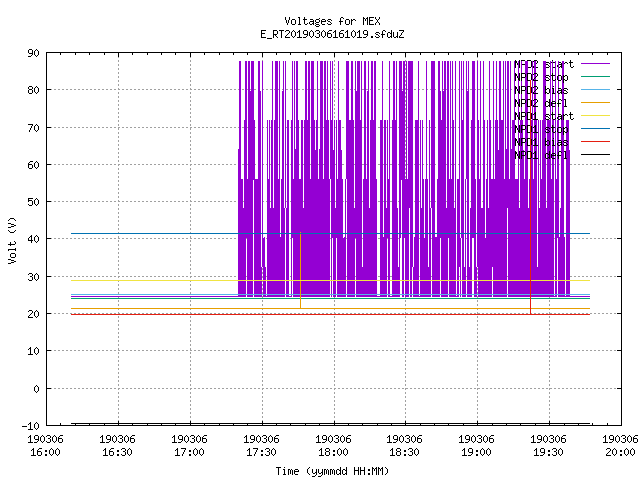Click the NPD1 bias red legend line
640x480 pixels.
[x=595, y=142]
